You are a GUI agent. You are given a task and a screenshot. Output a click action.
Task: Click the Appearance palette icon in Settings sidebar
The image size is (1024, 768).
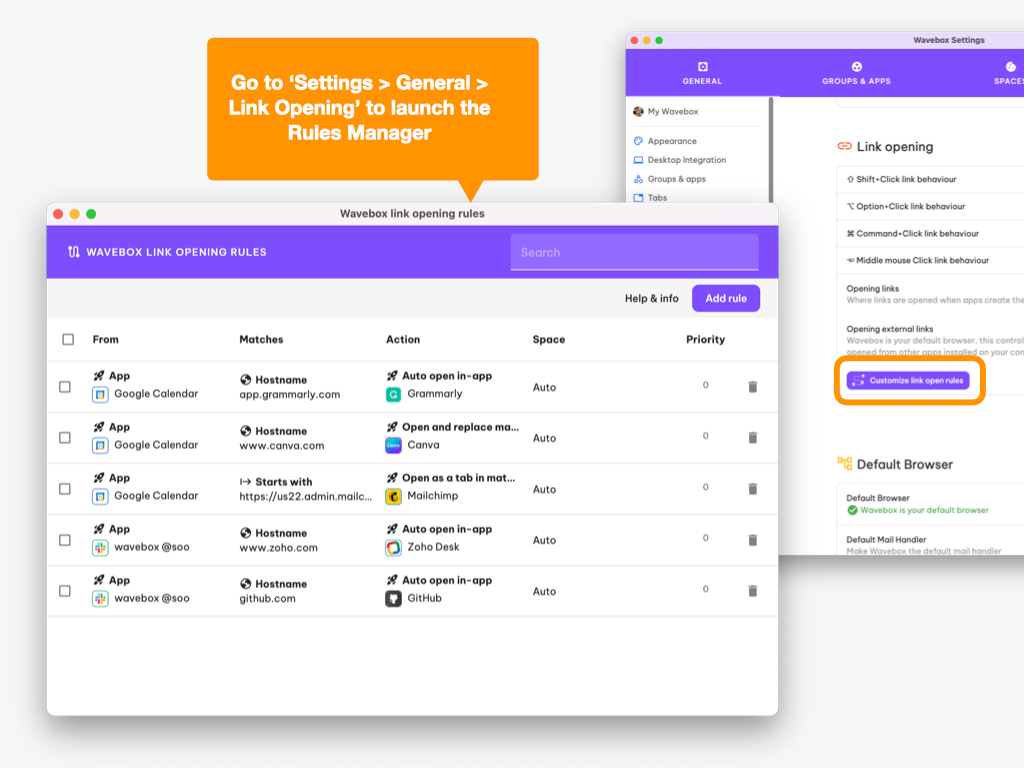point(638,141)
